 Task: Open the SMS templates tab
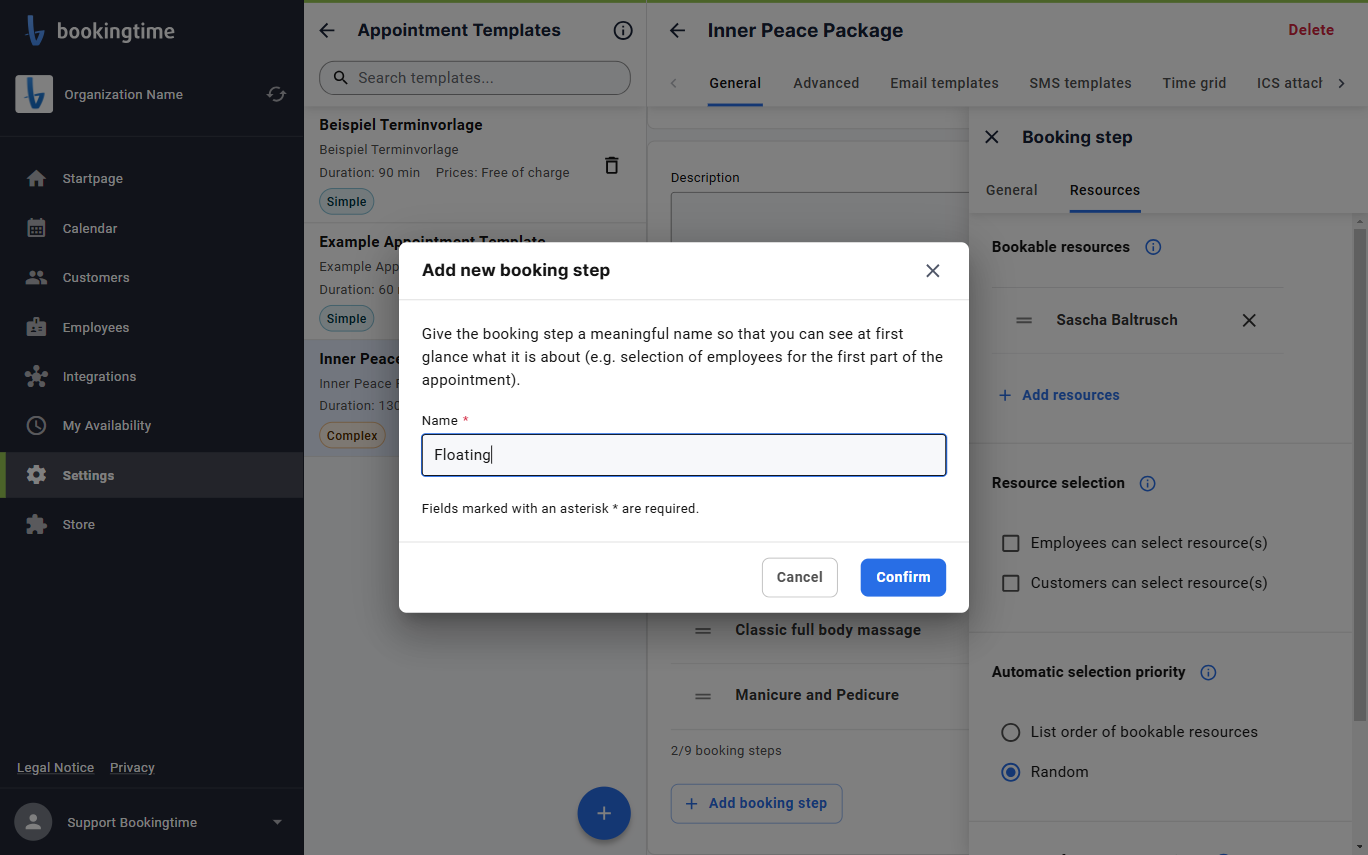(x=1080, y=83)
